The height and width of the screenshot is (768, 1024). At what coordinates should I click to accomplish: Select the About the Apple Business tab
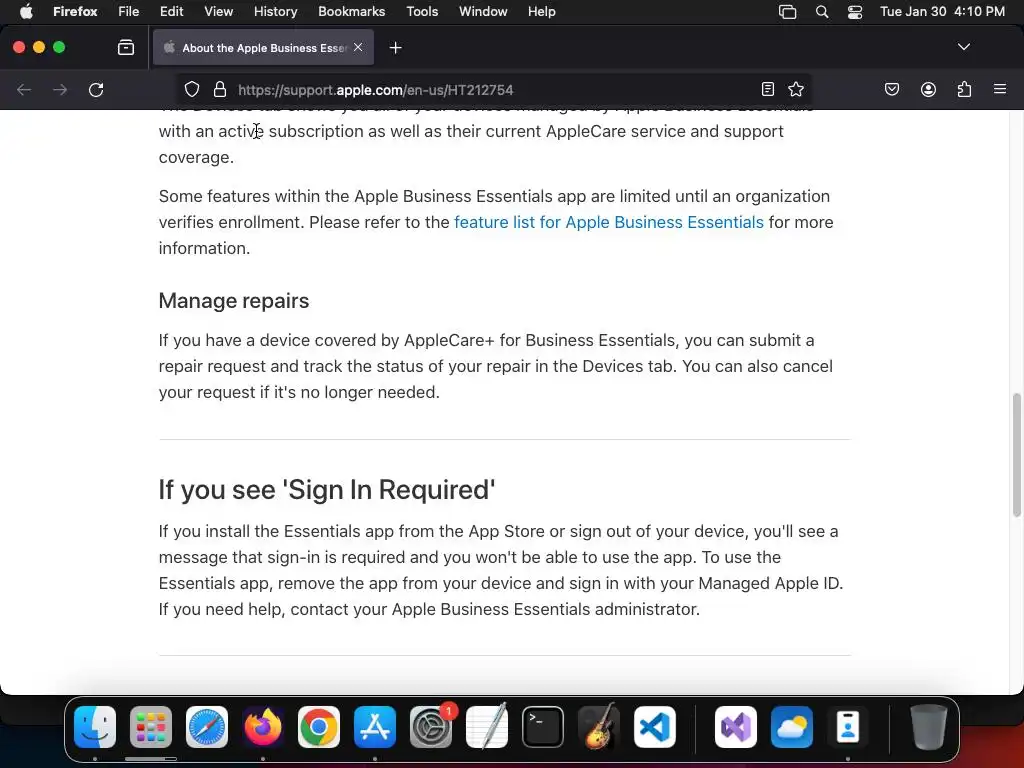point(263,47)
